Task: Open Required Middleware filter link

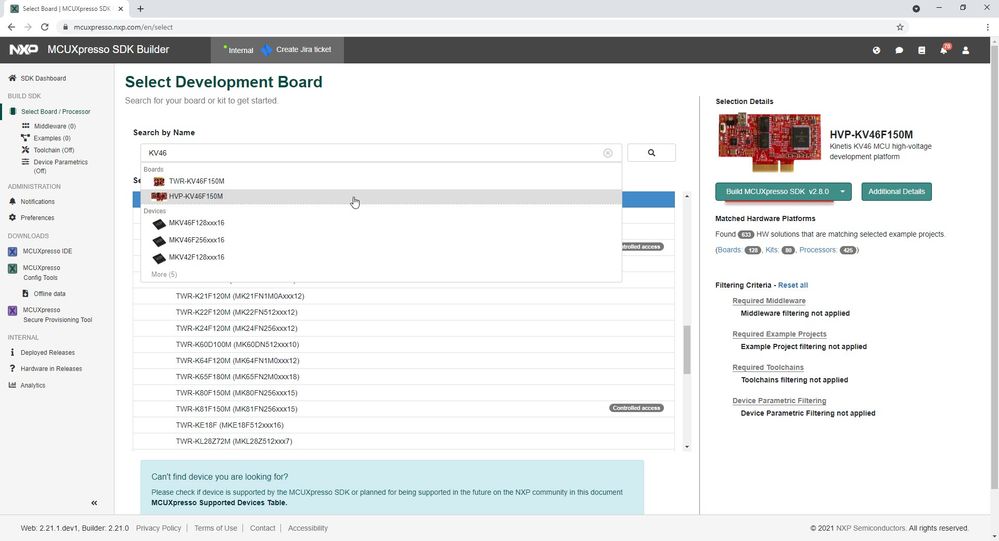Action: pyautogui.click(x=769, y=301)
